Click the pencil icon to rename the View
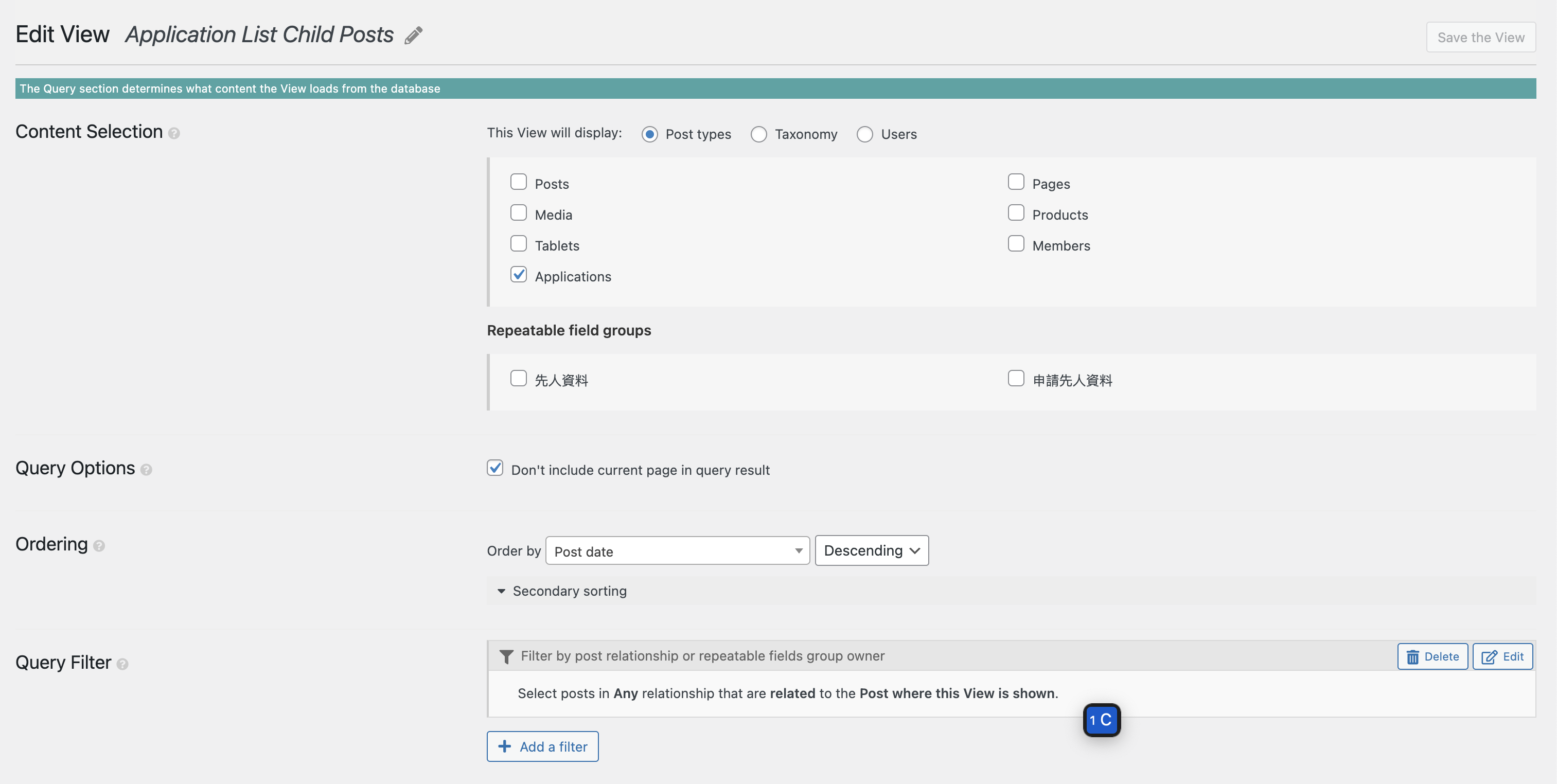The image size is (1557, 784). [x=413, y=35]
